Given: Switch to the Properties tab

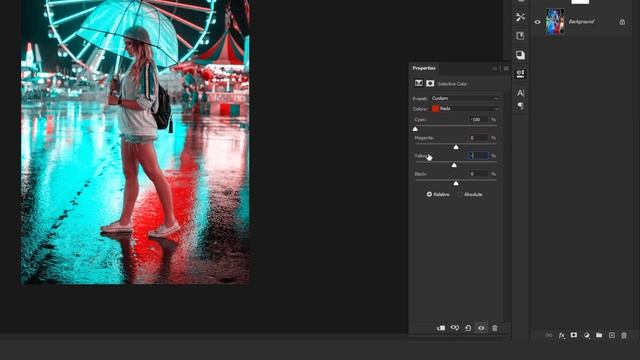Looking at the screenshot, I should [424, 68].
